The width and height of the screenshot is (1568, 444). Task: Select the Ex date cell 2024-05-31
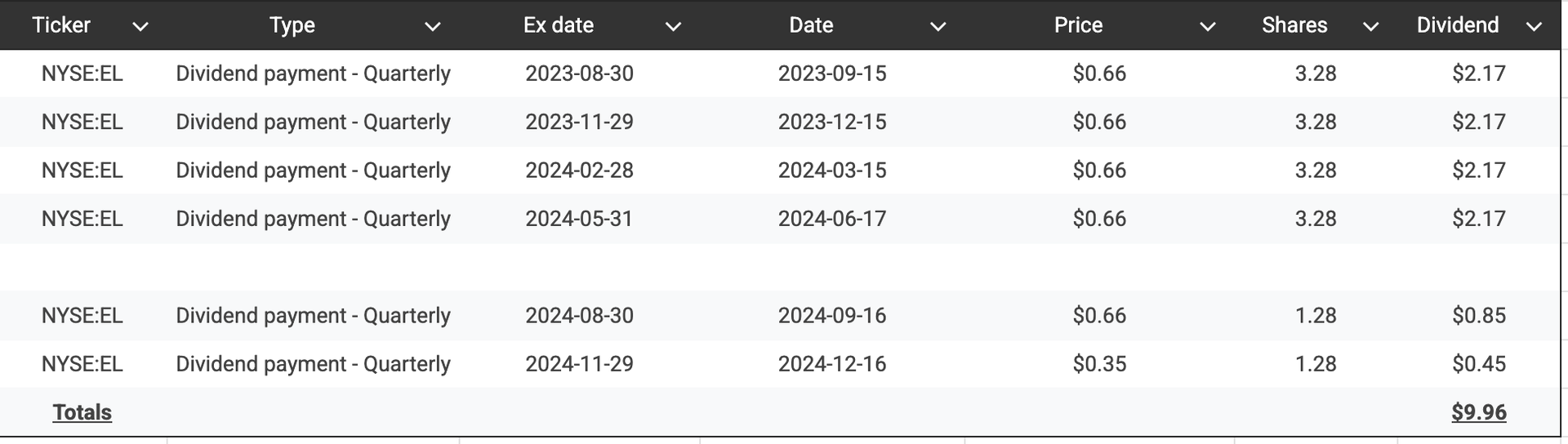tap(579, 219)
